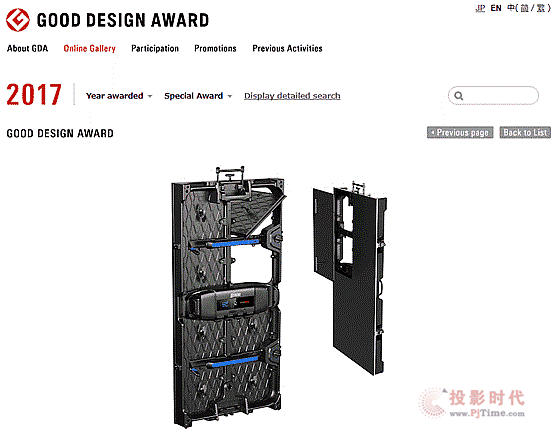The height and width of the screenshot is (436, 554).
Task: Click the Good Design Award G-mark logo
Action: click(18, 20)
